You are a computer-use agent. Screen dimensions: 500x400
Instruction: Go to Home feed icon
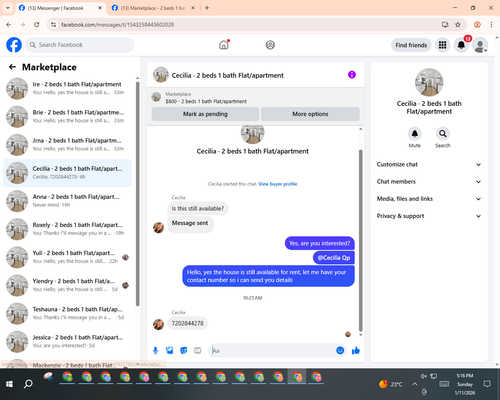click(224, 45)
